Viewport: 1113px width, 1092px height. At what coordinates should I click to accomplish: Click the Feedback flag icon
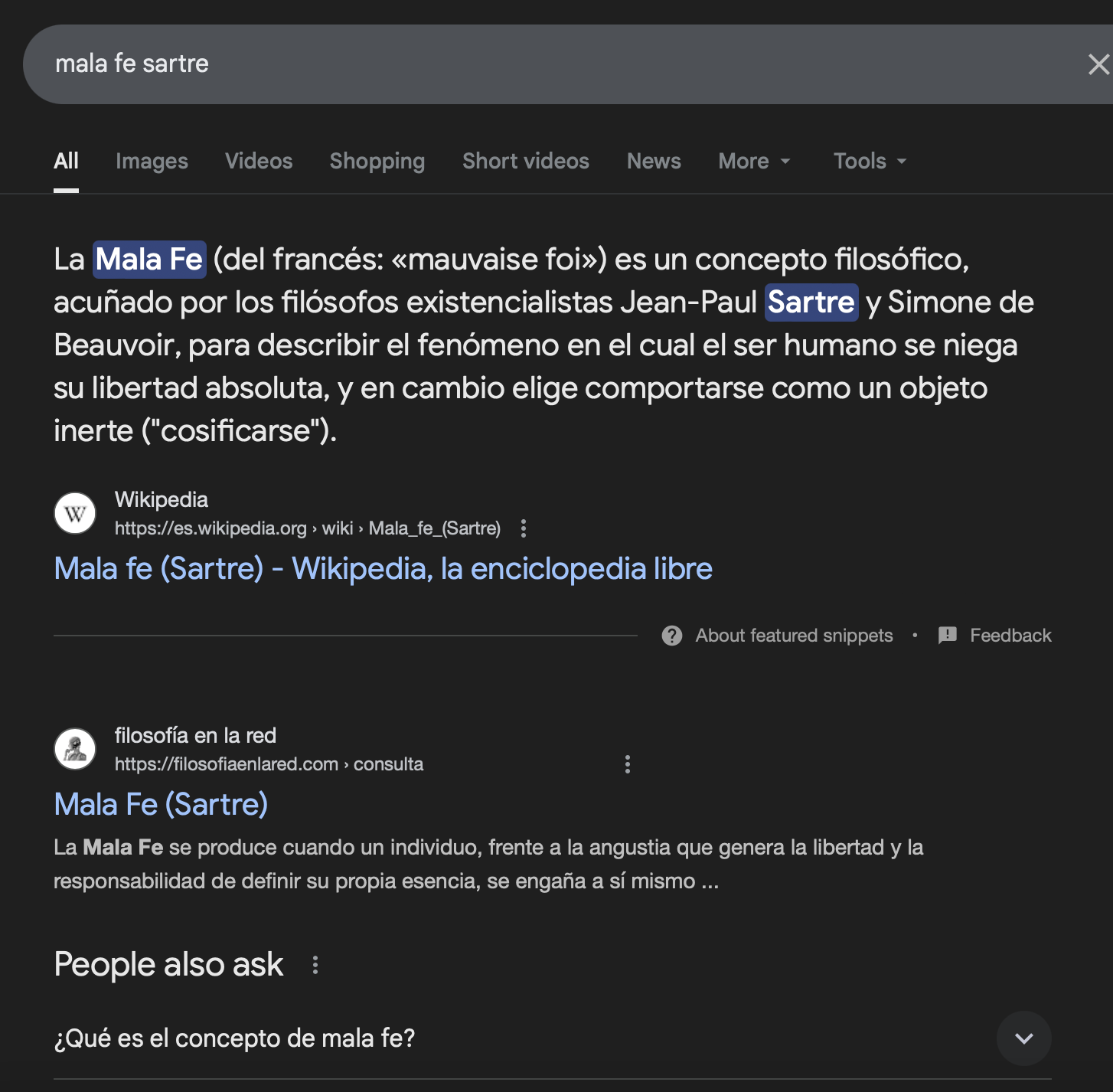[948, 636]
